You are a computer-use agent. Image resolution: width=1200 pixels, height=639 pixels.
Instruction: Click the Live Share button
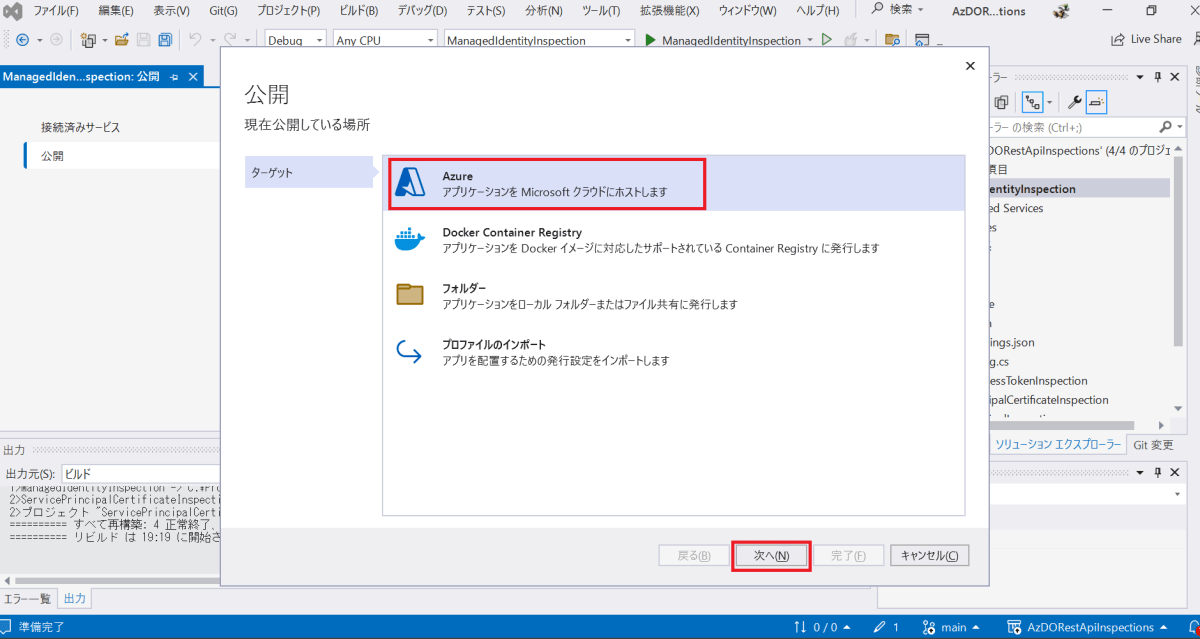click(x=1146, y=40)
